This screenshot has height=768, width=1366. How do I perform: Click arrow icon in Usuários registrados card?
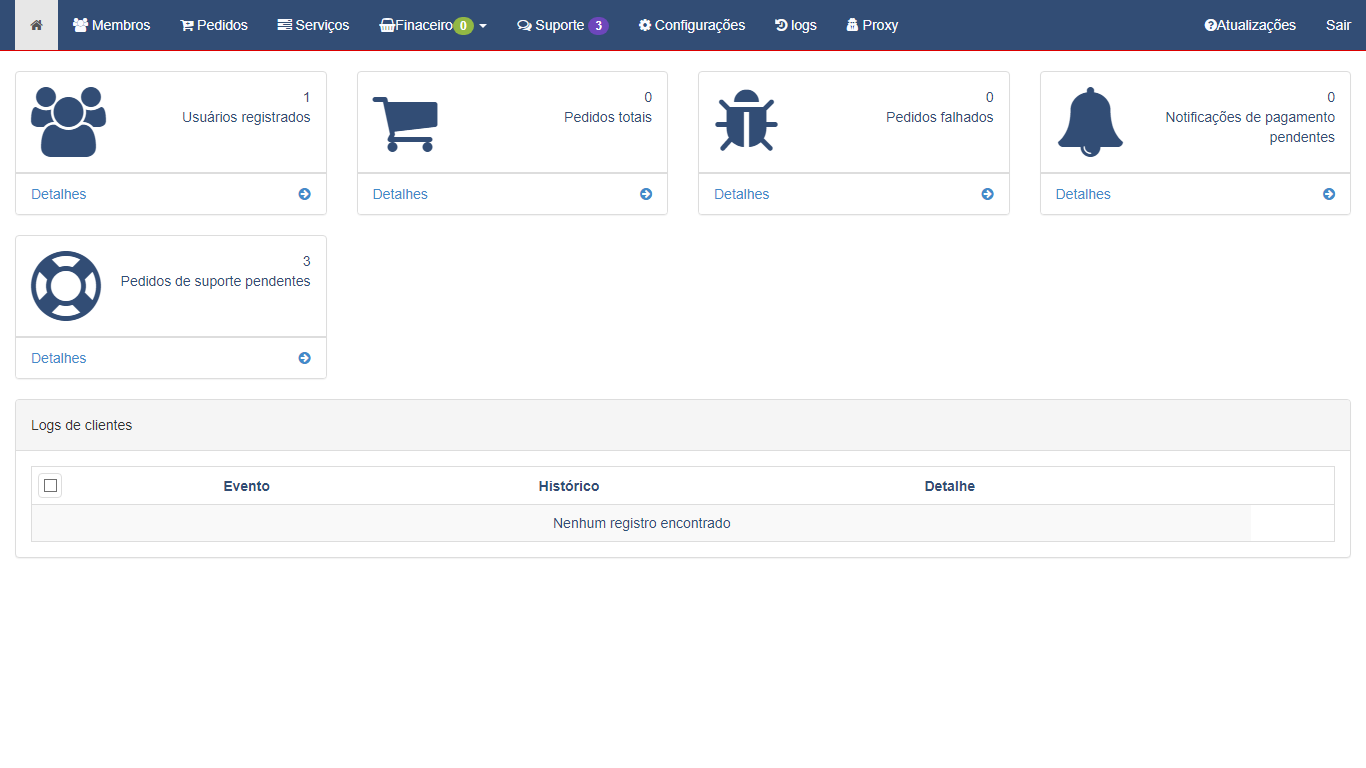click(x=304, y=194)
